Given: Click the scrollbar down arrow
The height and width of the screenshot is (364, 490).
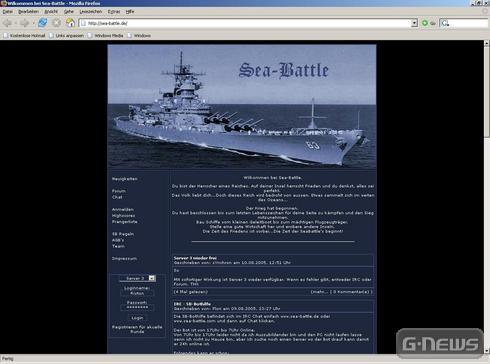Looking at the screenshot, I should point(487,351).
